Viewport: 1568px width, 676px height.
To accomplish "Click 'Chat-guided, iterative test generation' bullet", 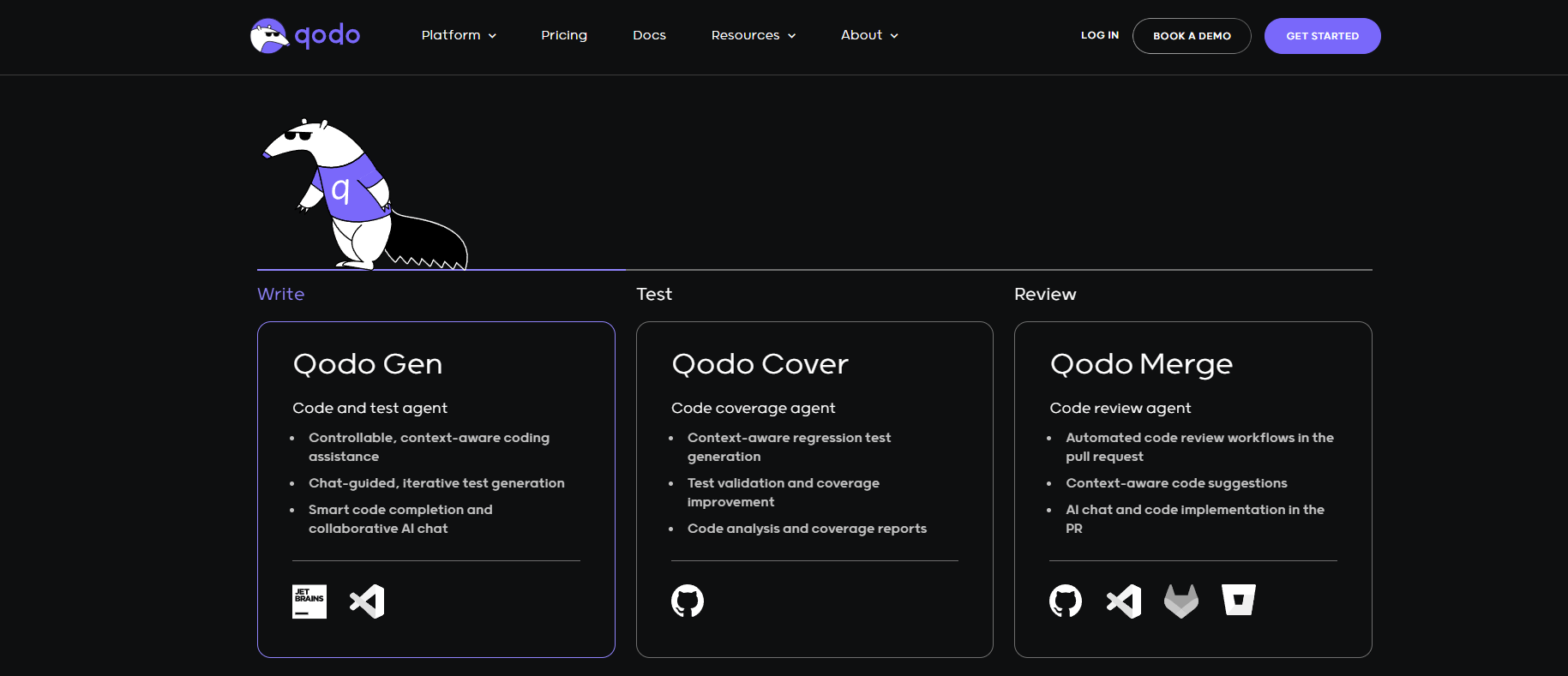I will click(436, 483).
